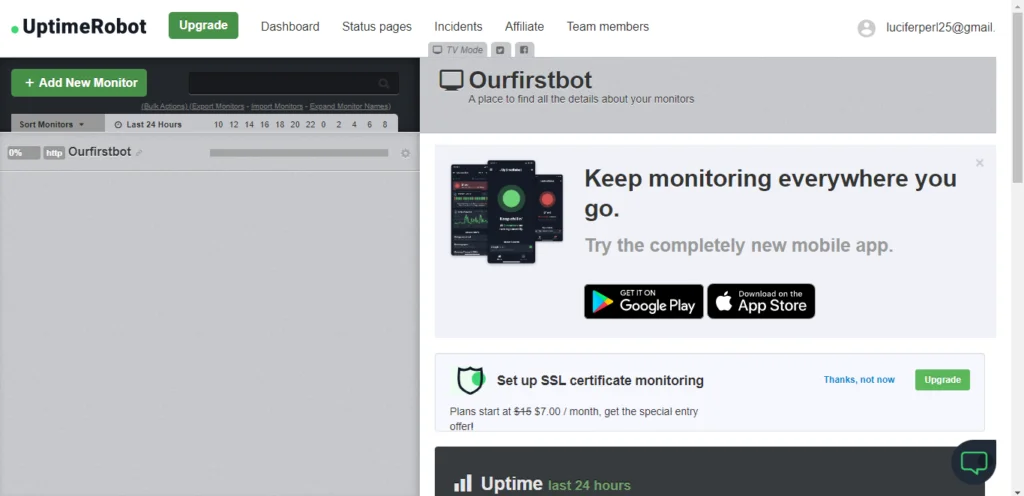The image size is (1024, 496).
Task: Click the search magnifier icon
Action: [x=383, y=84]
